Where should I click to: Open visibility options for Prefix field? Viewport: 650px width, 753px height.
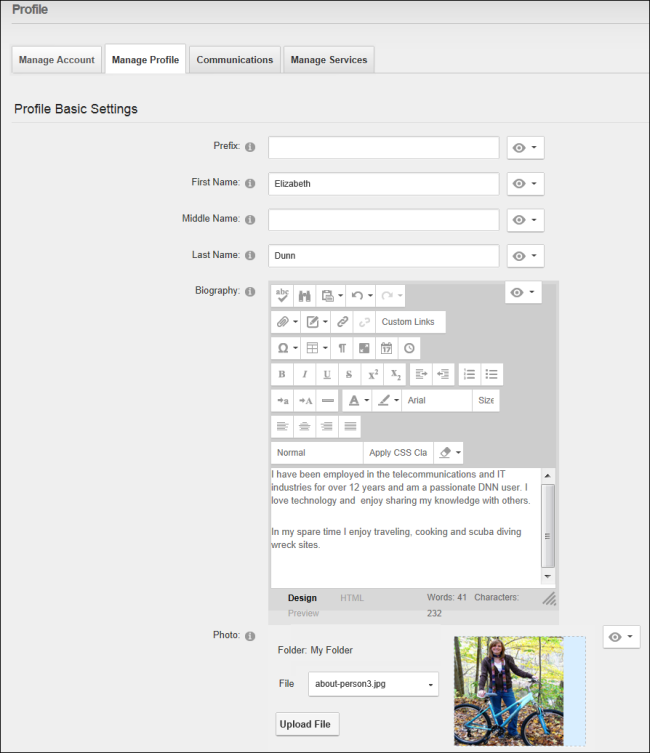pos(526,148)
